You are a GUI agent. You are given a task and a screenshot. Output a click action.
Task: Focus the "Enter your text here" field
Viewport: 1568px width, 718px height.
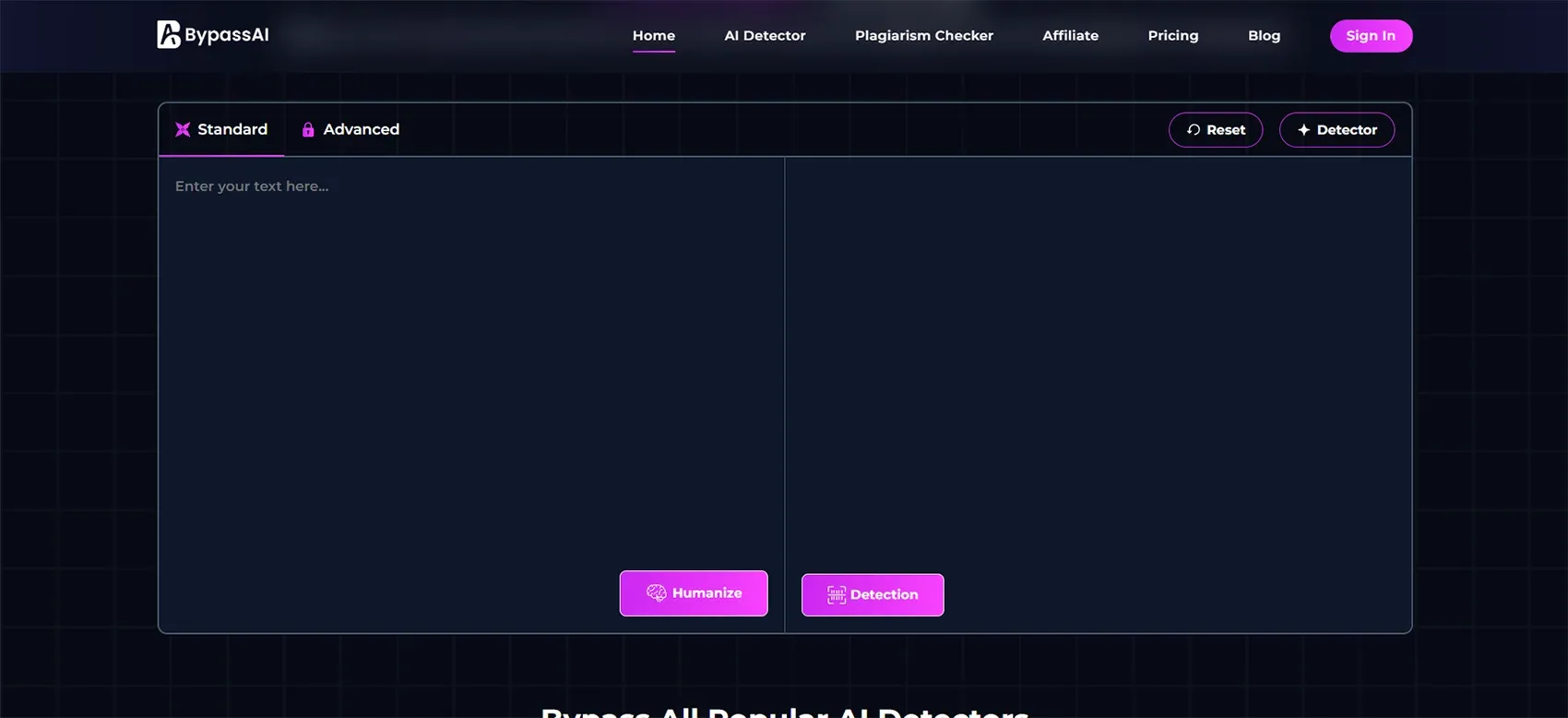[x=471, y=363]
